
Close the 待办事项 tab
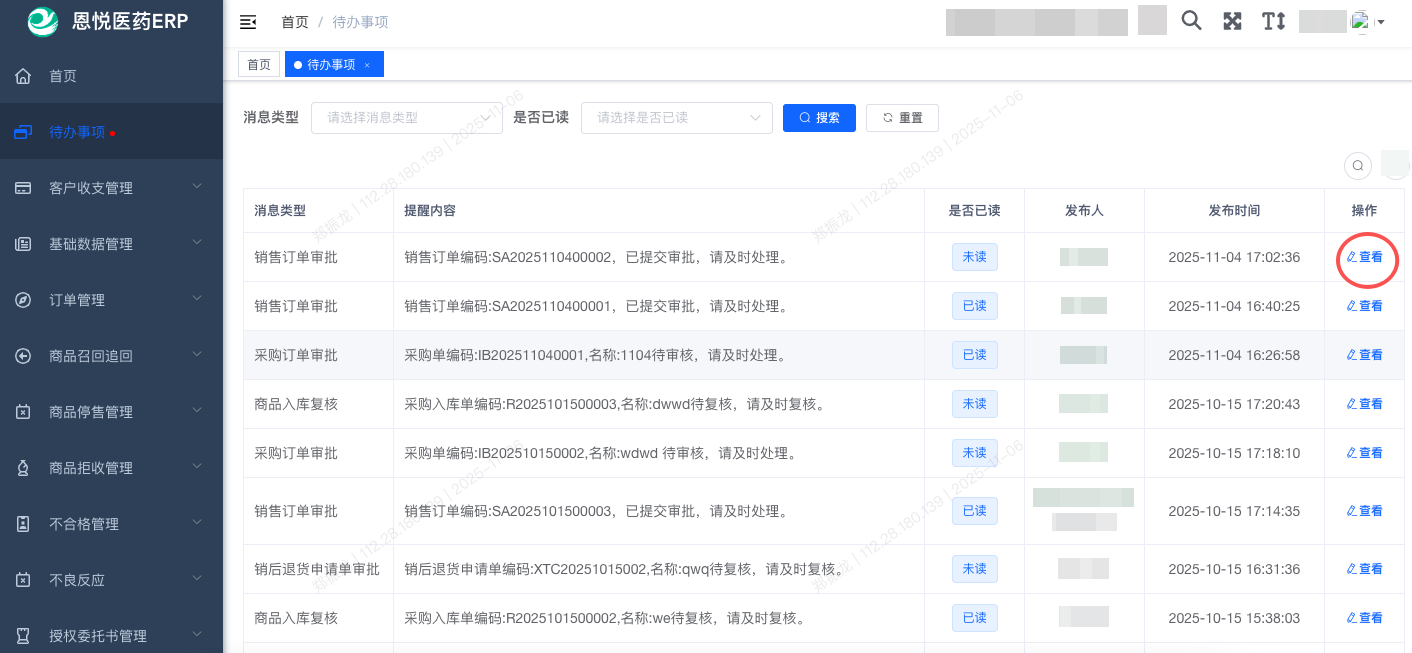367,65
